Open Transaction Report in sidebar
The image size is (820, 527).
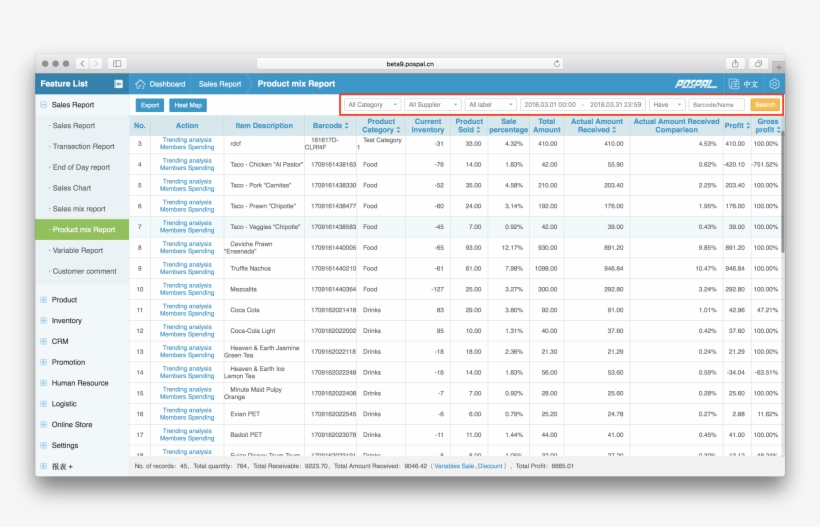click(x=82, y=146)
